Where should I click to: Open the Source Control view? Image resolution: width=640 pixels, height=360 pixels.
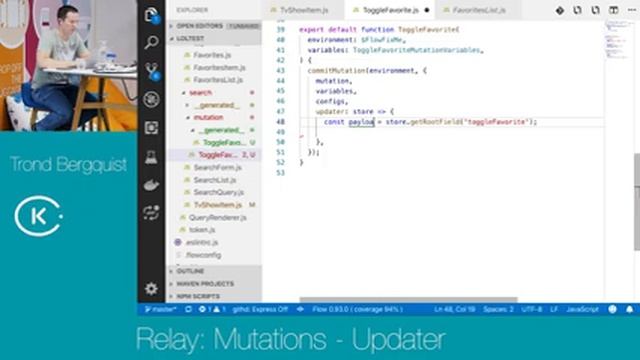pos(152,71)
